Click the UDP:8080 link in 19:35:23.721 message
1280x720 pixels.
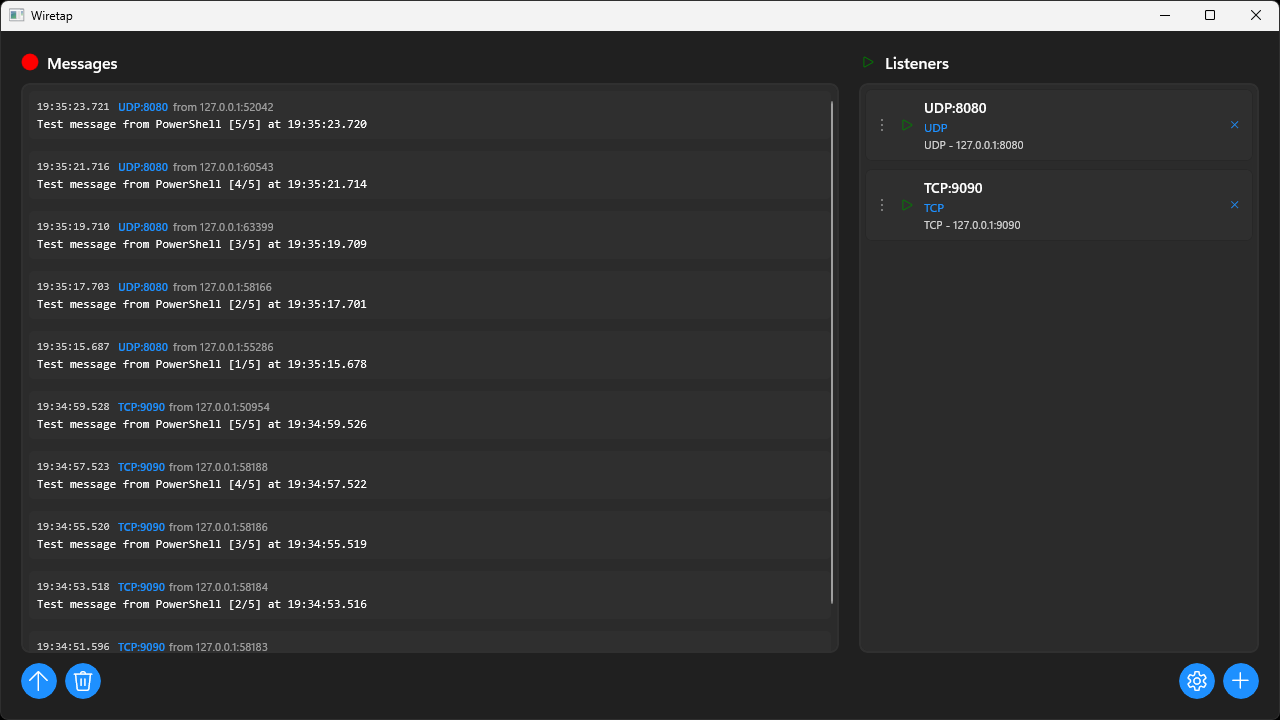(143, 107)
